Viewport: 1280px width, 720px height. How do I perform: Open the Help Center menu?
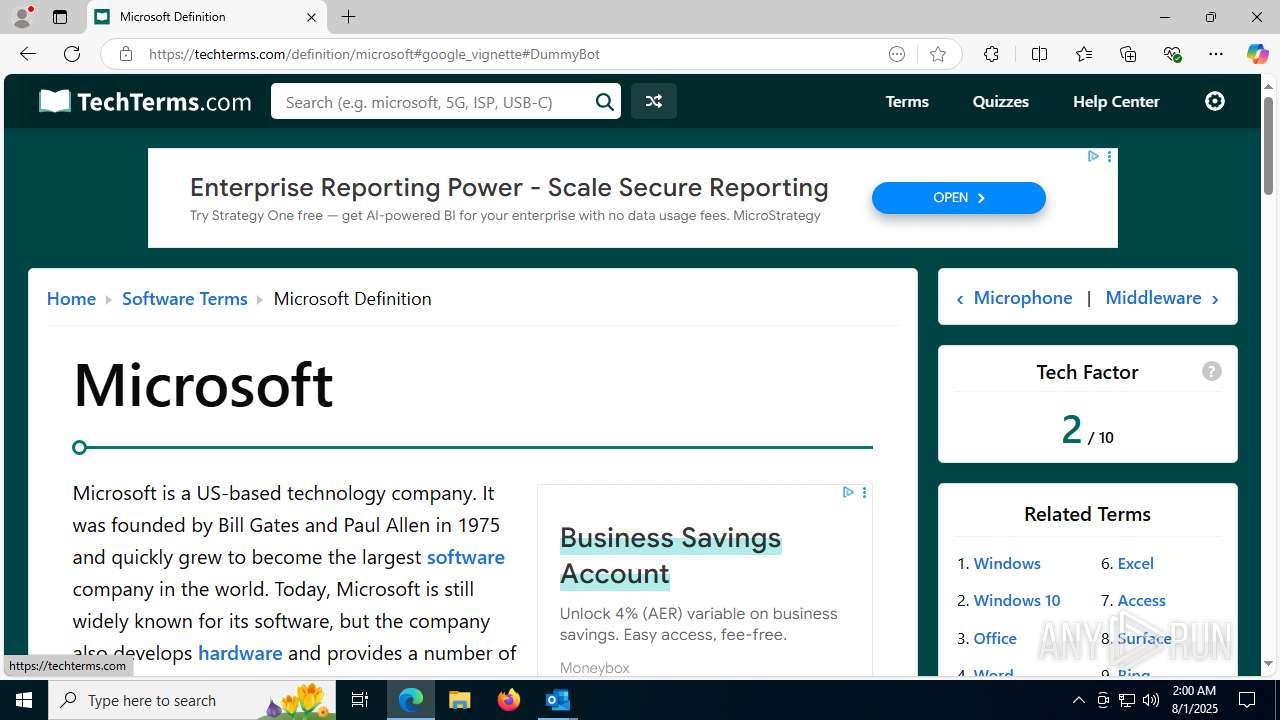coord(1116,101)
